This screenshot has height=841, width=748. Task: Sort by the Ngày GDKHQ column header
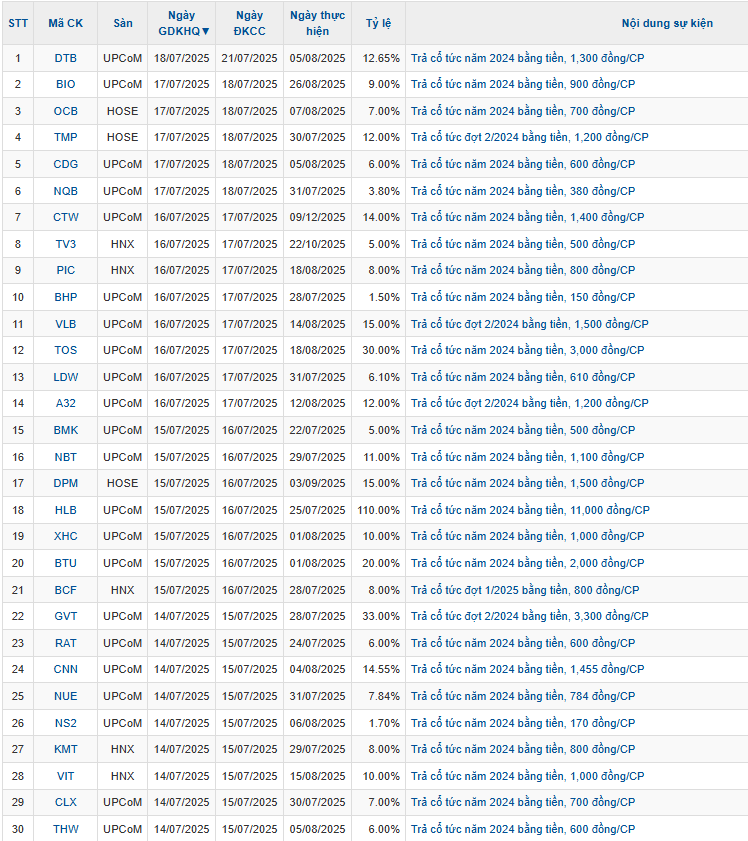coord(182,23)
